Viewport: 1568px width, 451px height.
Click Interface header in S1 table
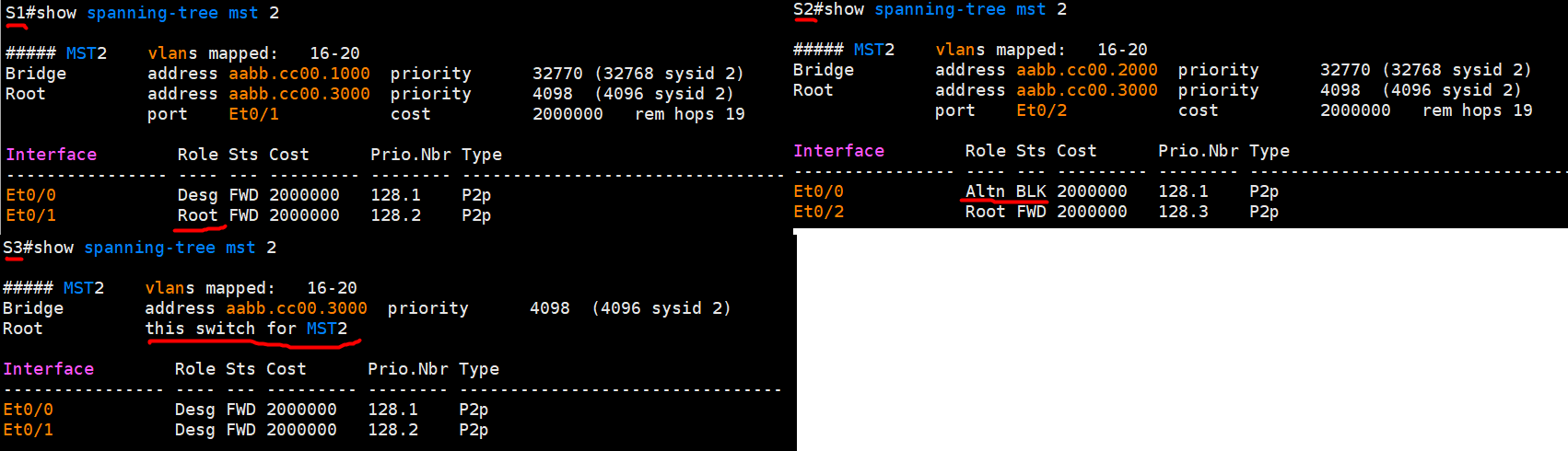52,155
